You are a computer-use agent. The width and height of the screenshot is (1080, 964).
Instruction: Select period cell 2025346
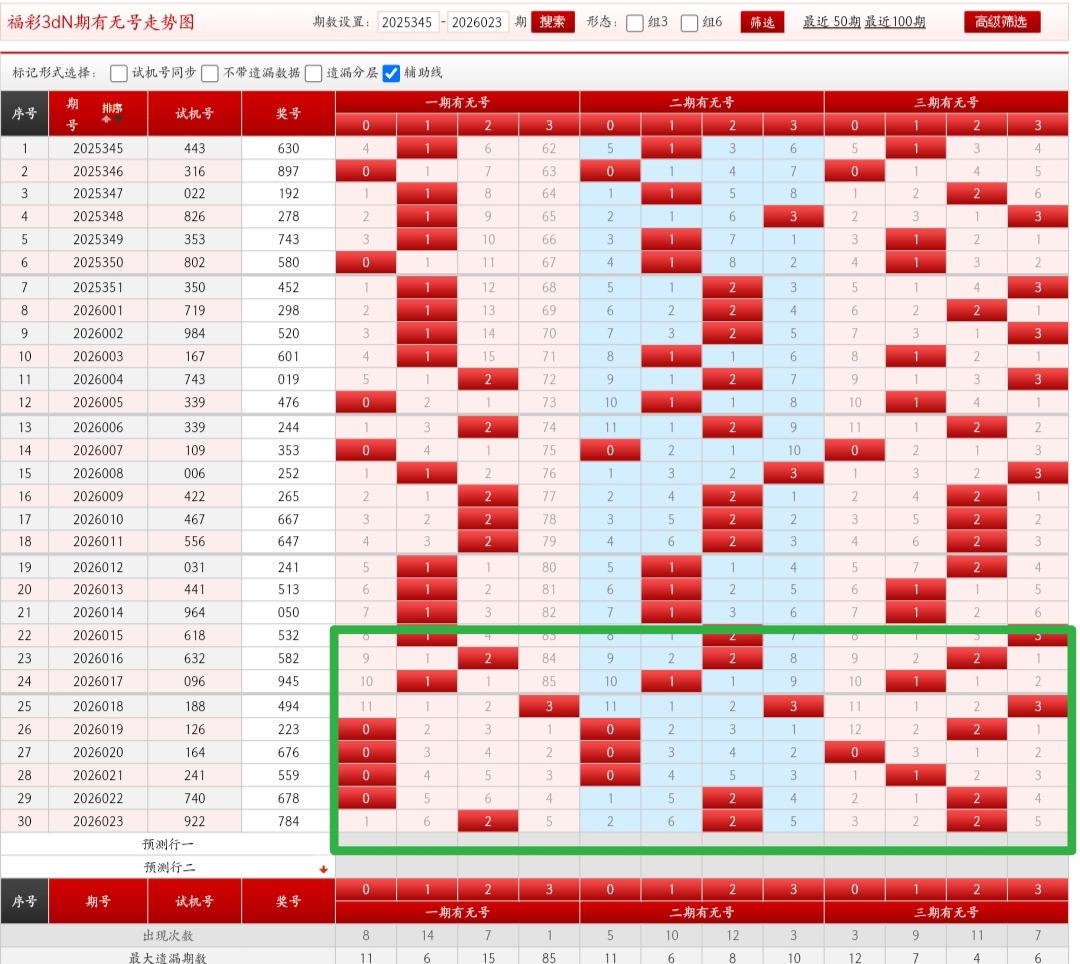[98, 171]
